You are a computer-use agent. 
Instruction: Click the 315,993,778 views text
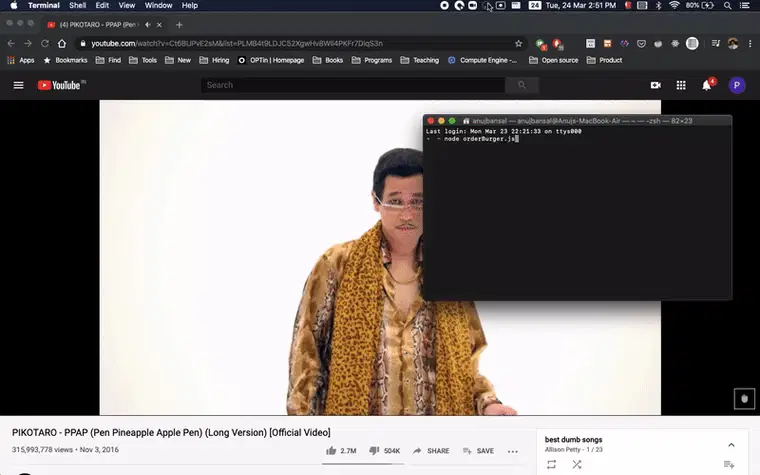(42, 450)
